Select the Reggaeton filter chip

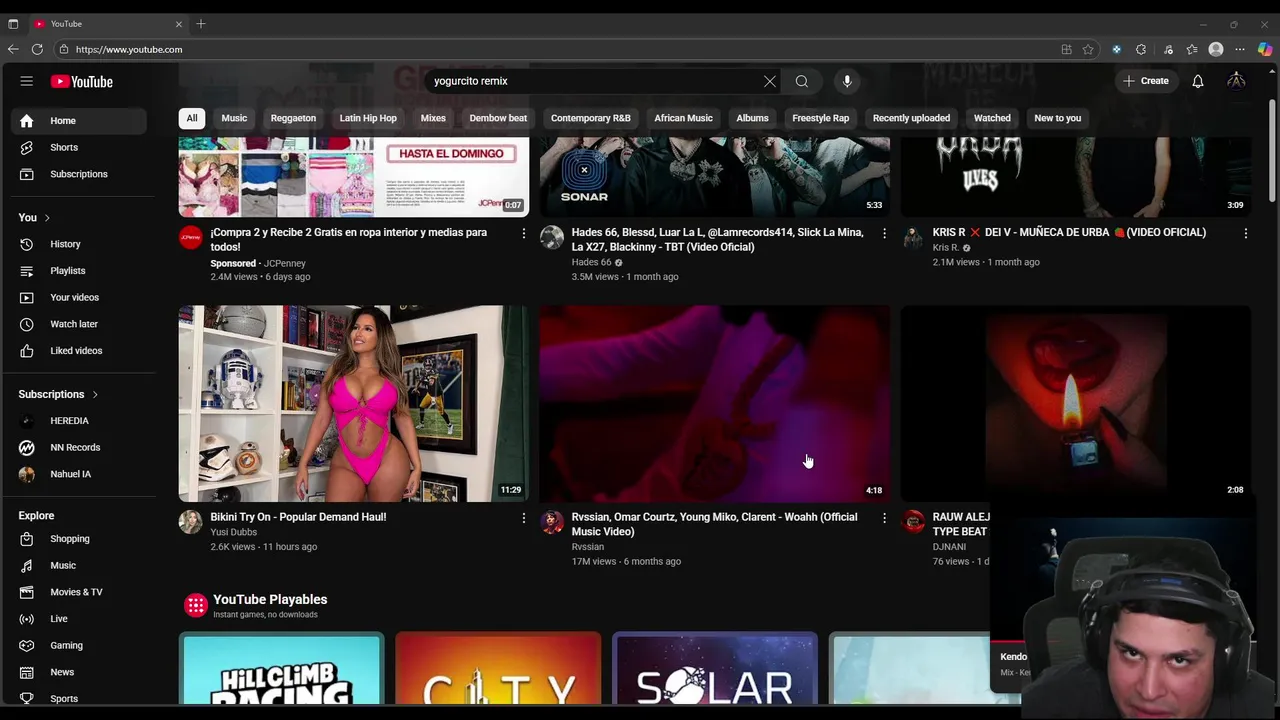(293, 118)
